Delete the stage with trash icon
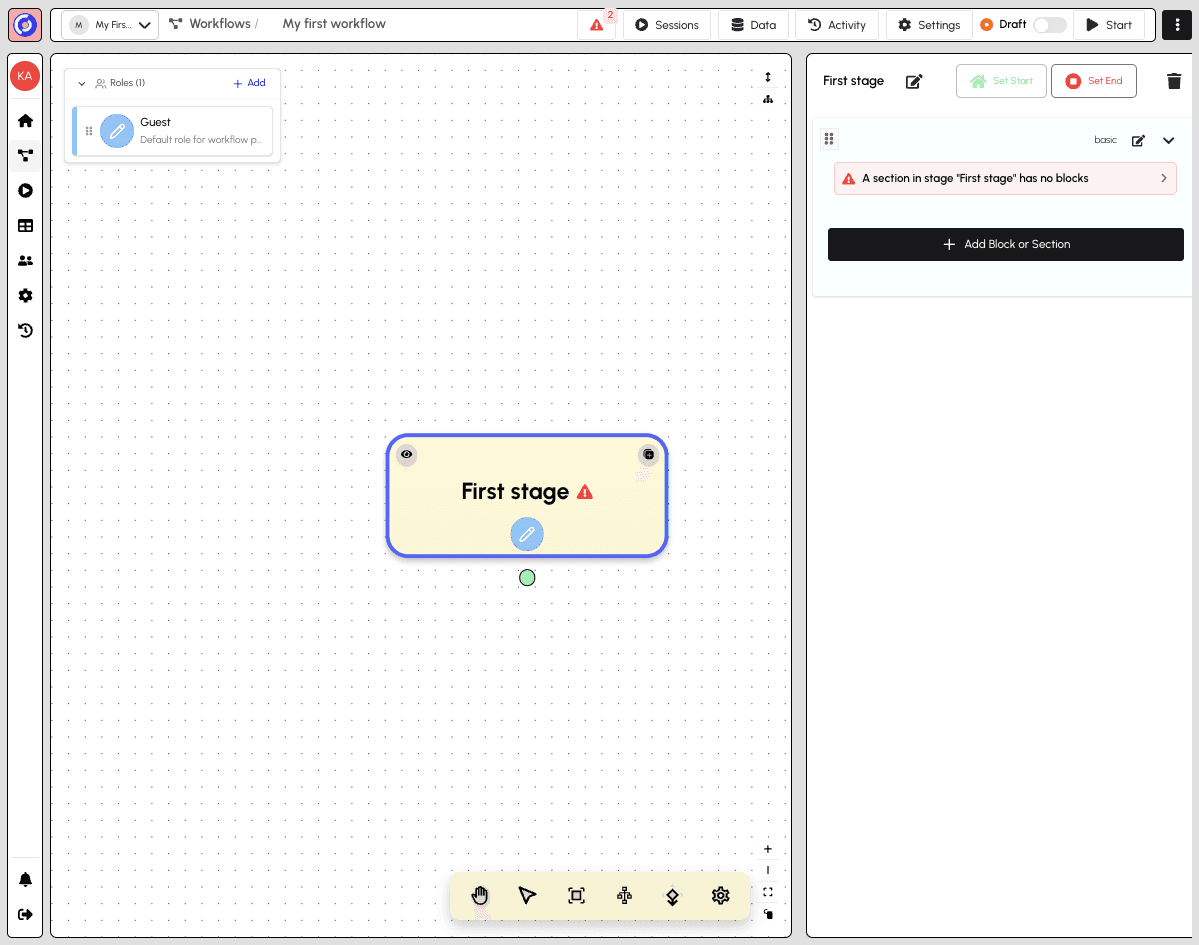The image size is (1199, 945). click(x=1174, y=81)
